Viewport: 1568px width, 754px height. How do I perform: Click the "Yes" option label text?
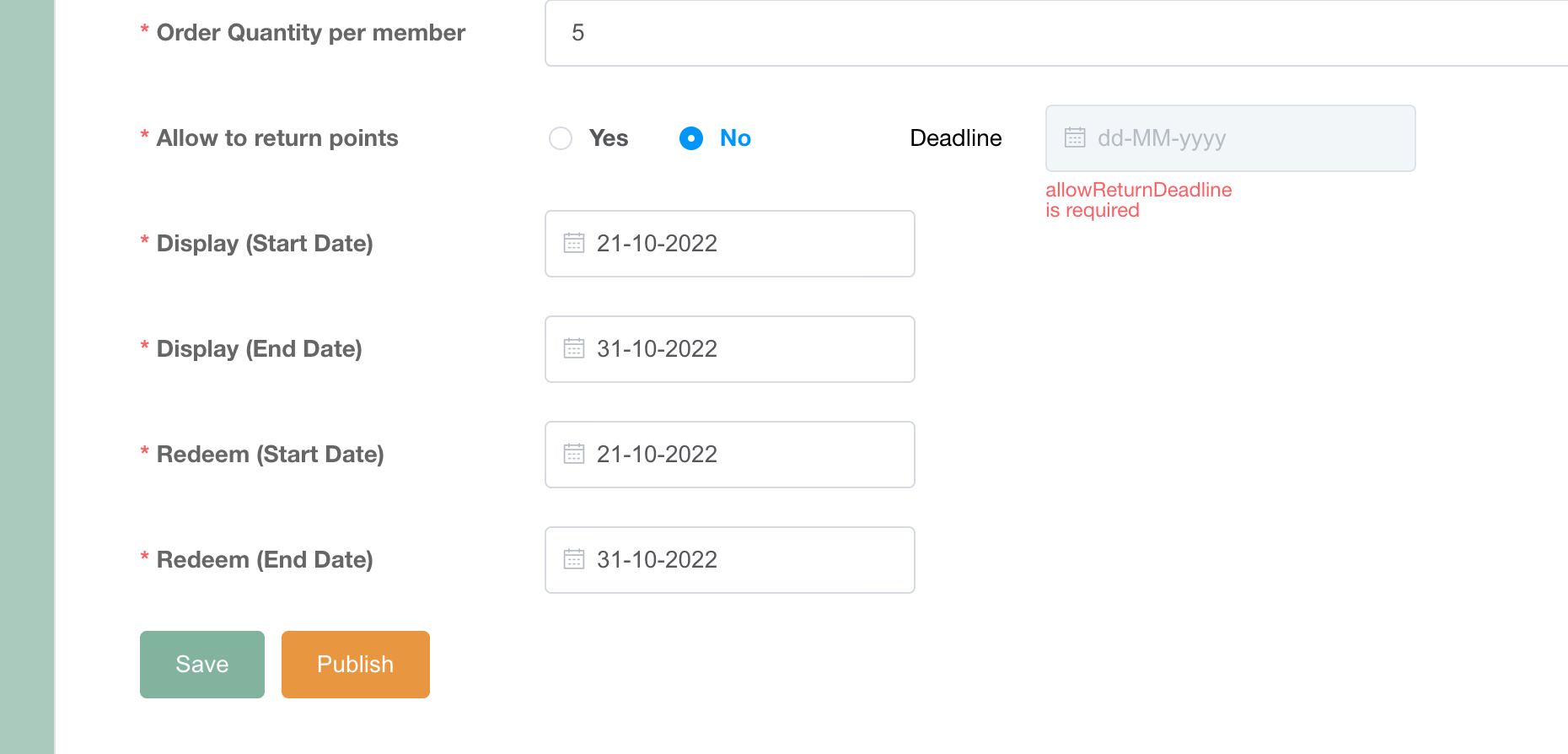tap(609, 138)
